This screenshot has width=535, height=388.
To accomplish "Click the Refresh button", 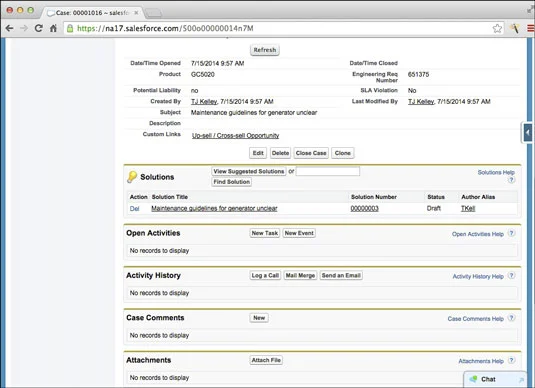I will 265,50.
